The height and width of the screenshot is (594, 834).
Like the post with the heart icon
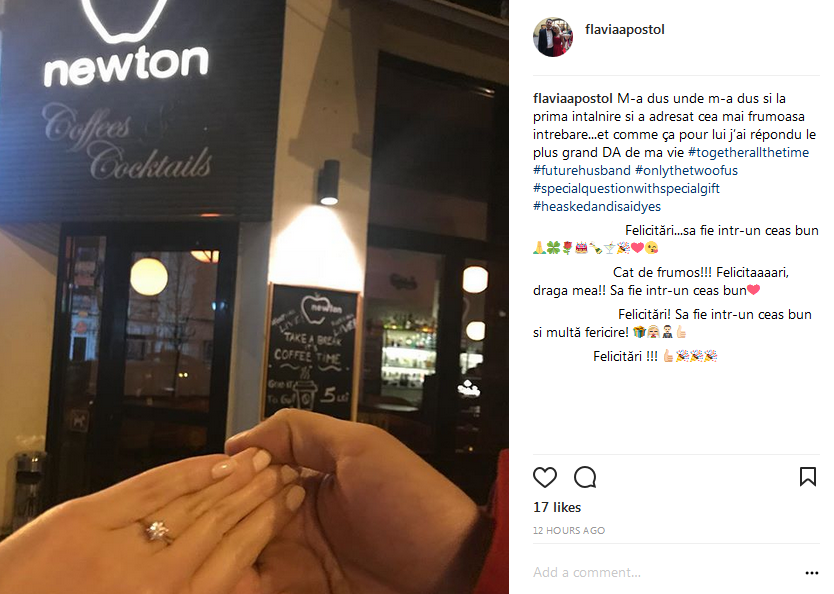pyautogui.click(x=545, y=477)
